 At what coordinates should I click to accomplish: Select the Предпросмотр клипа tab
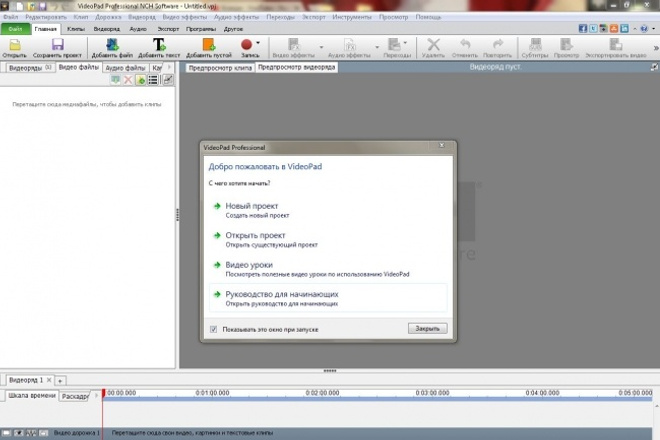click(220, 68)
